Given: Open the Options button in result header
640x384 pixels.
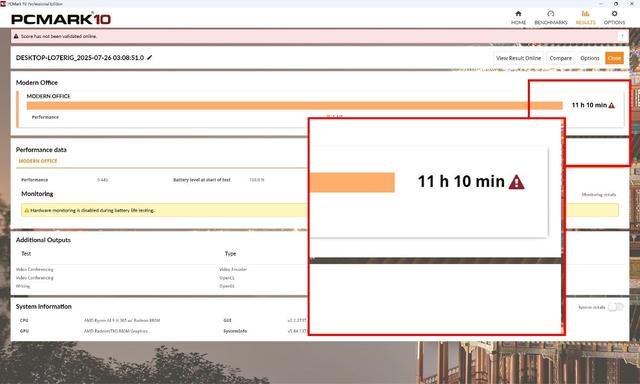Looking at the screenshot, I should (589, 58).
